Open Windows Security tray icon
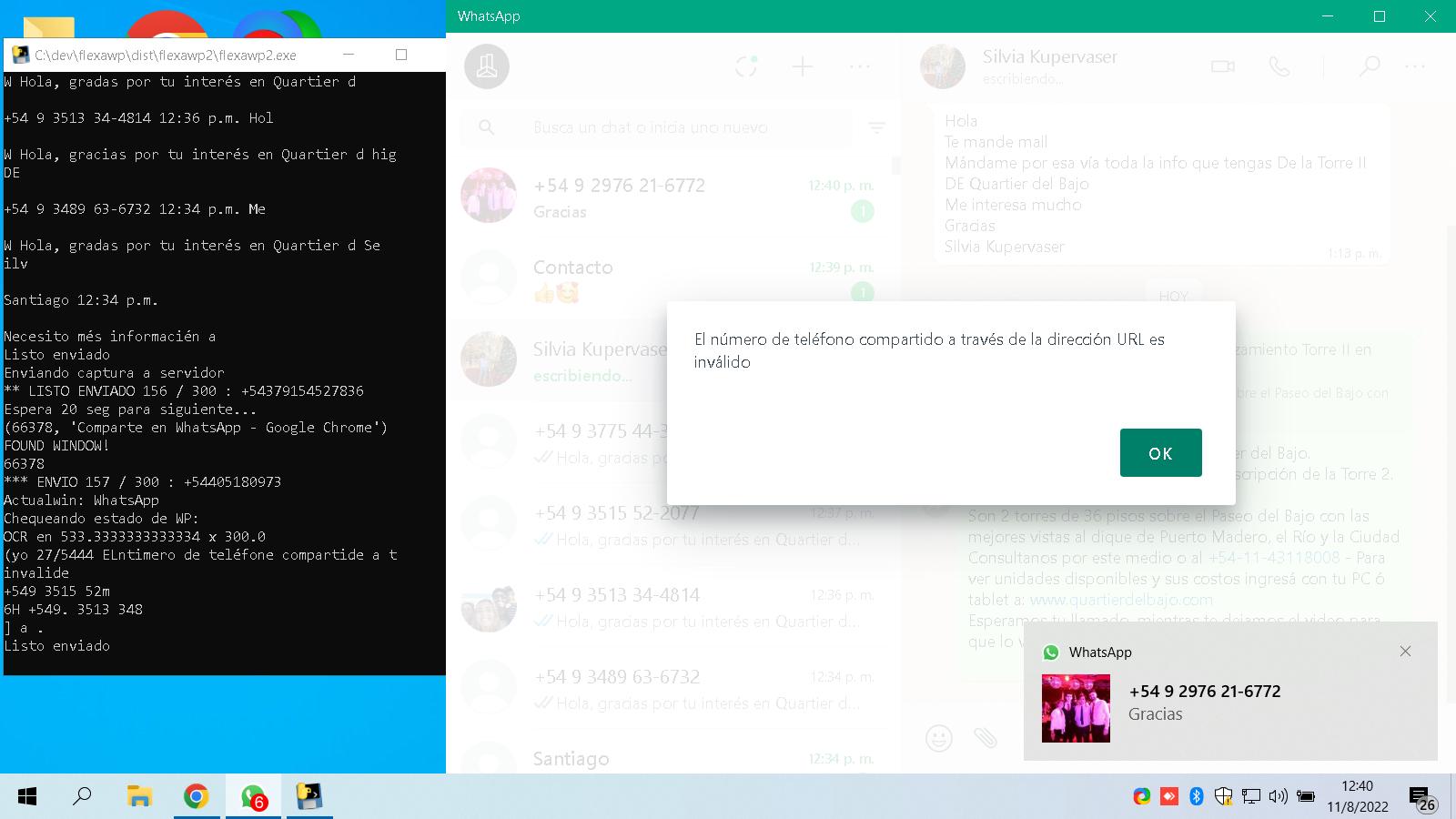Viewport: 1456px width, 819px height. [1224, 796]
